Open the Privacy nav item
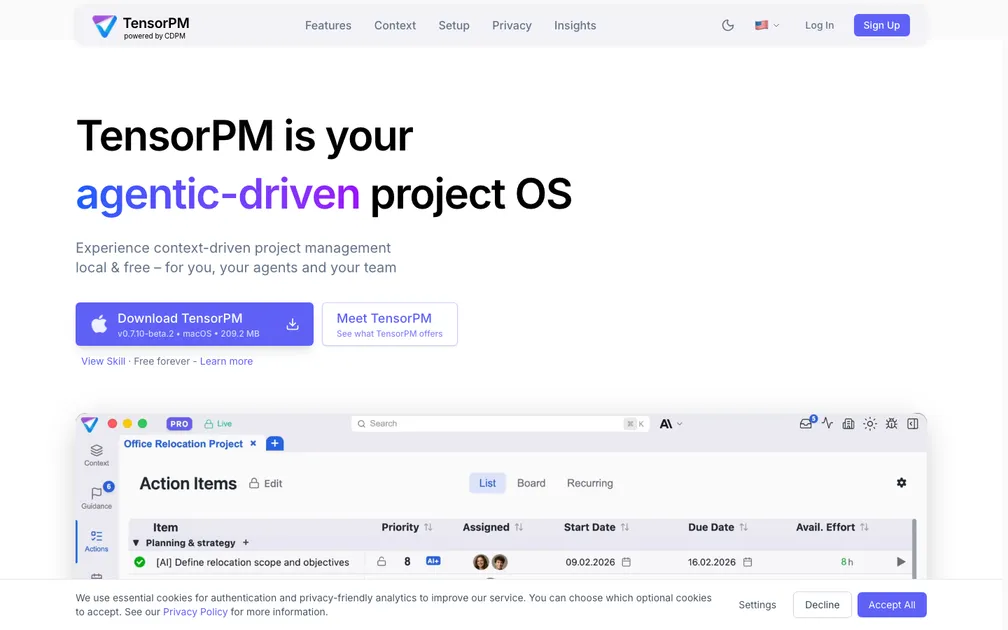The image size is (1008, 630). point(512,25)
